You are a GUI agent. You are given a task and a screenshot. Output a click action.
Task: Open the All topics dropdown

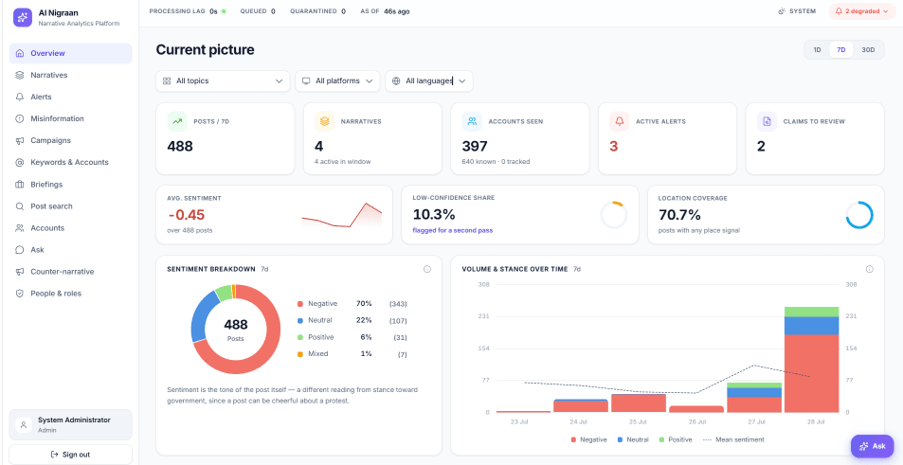(223, 81)
